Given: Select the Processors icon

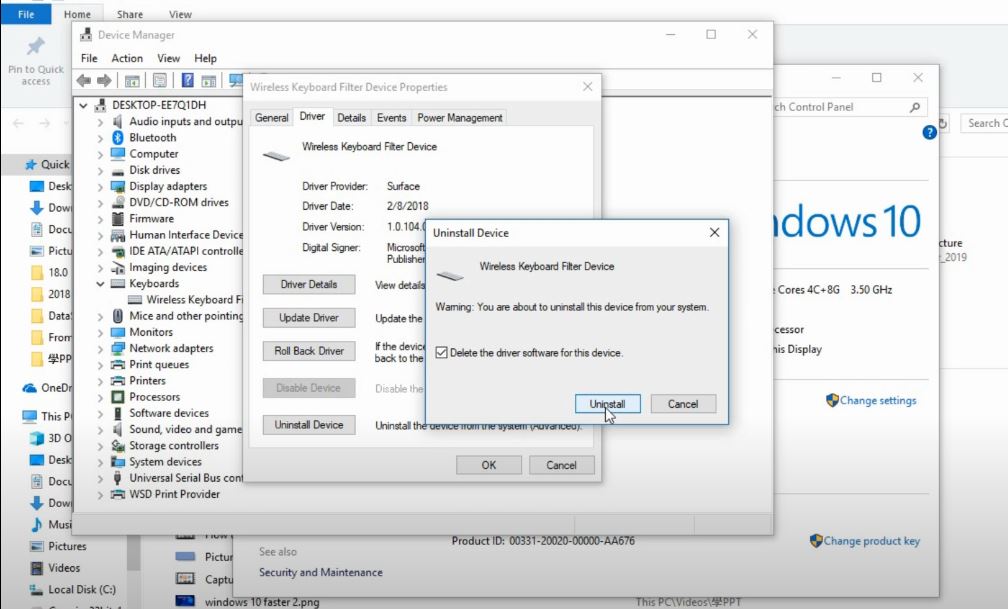Looking at the screenshot, I should 118,397.
